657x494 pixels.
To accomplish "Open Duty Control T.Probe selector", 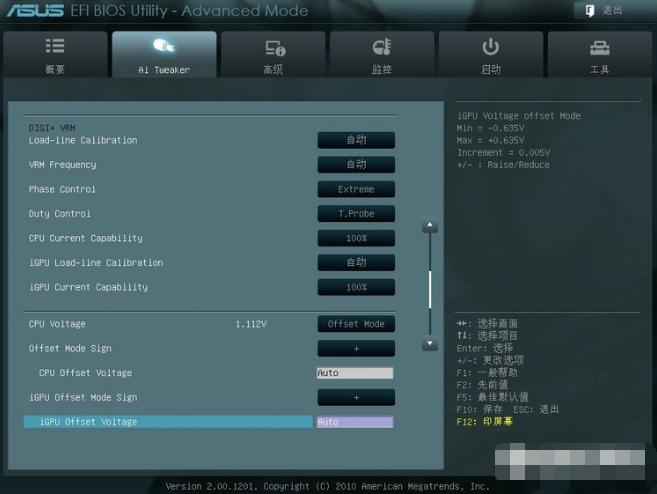I will tap(356, 214).
